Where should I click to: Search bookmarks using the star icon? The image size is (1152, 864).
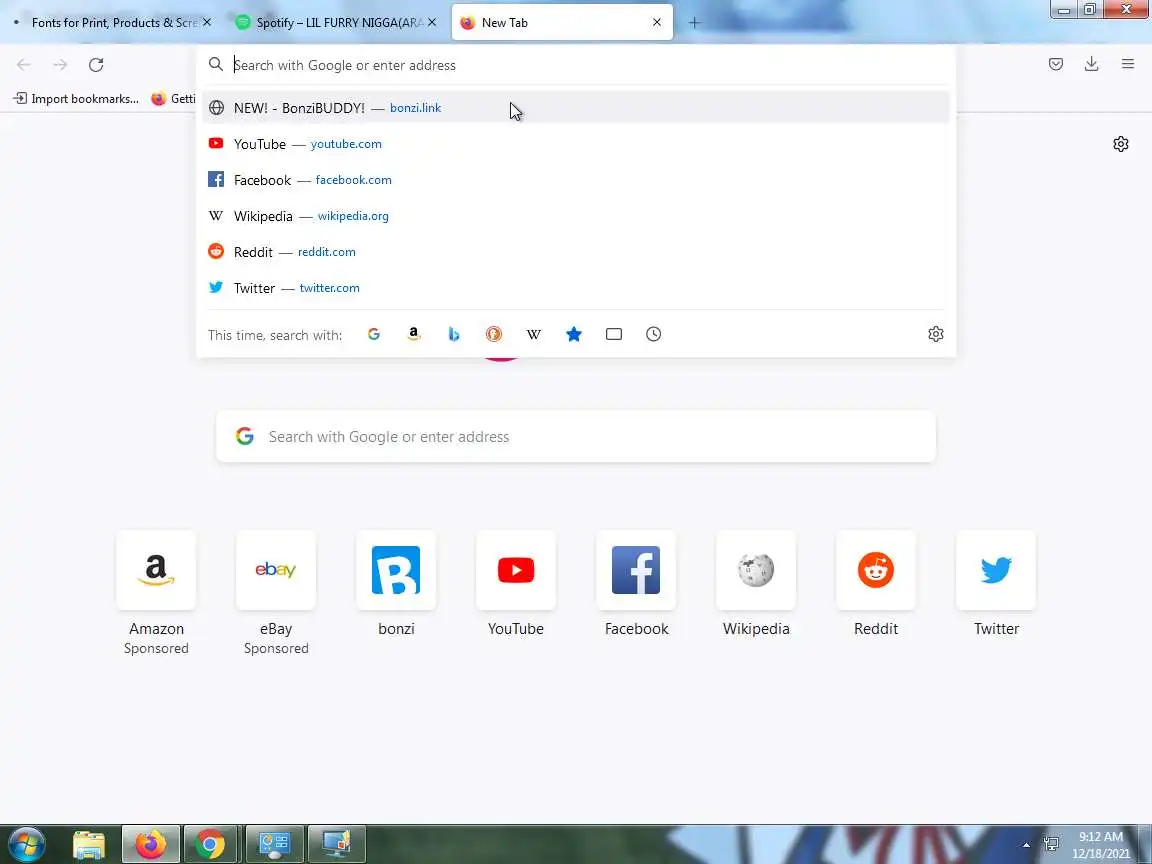tap(574, 334)
